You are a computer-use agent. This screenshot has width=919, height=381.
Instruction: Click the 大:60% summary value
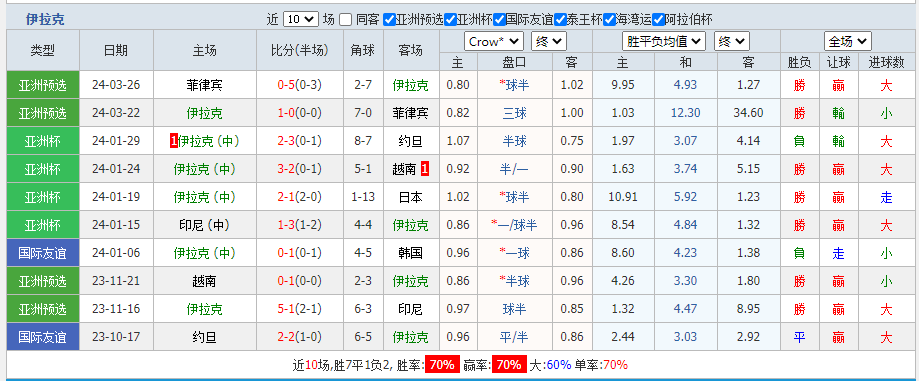pyautogui.click(x=550, y=365)
